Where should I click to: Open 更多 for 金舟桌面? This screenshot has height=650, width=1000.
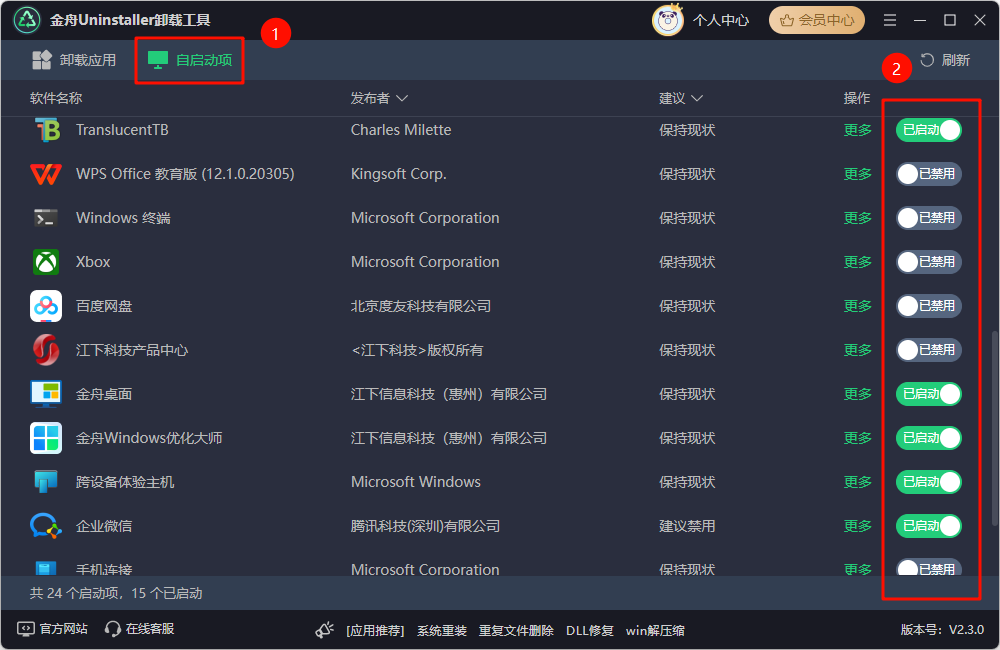tap(858, 394)
